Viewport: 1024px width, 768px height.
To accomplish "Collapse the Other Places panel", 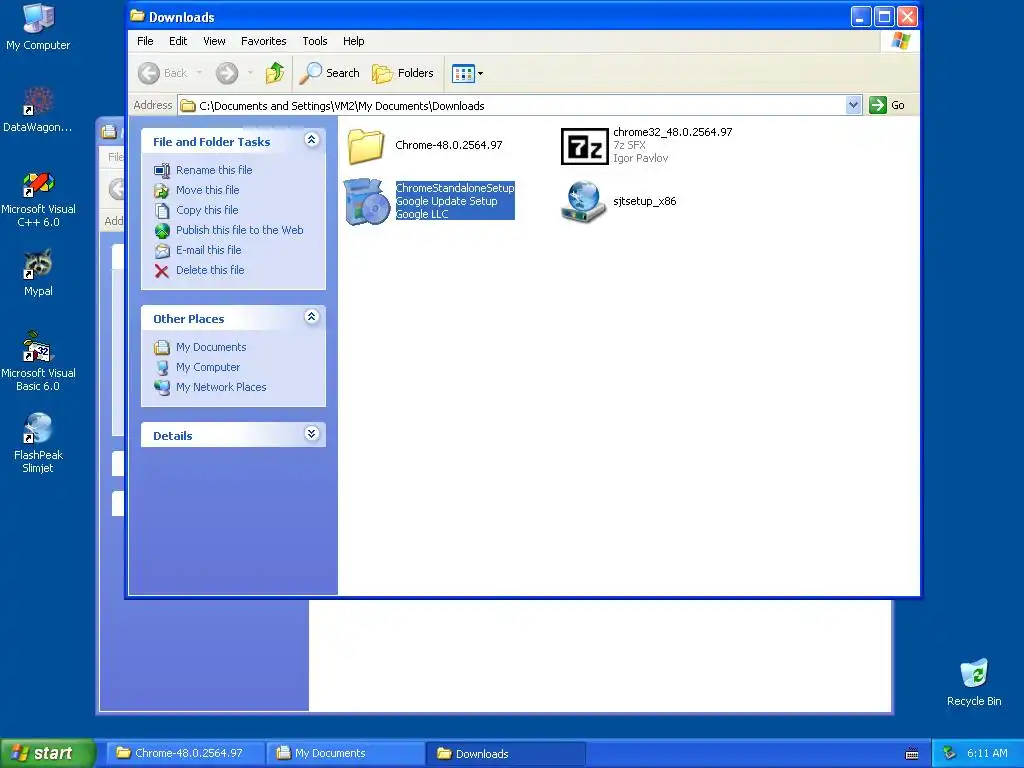I will (312, 317).
